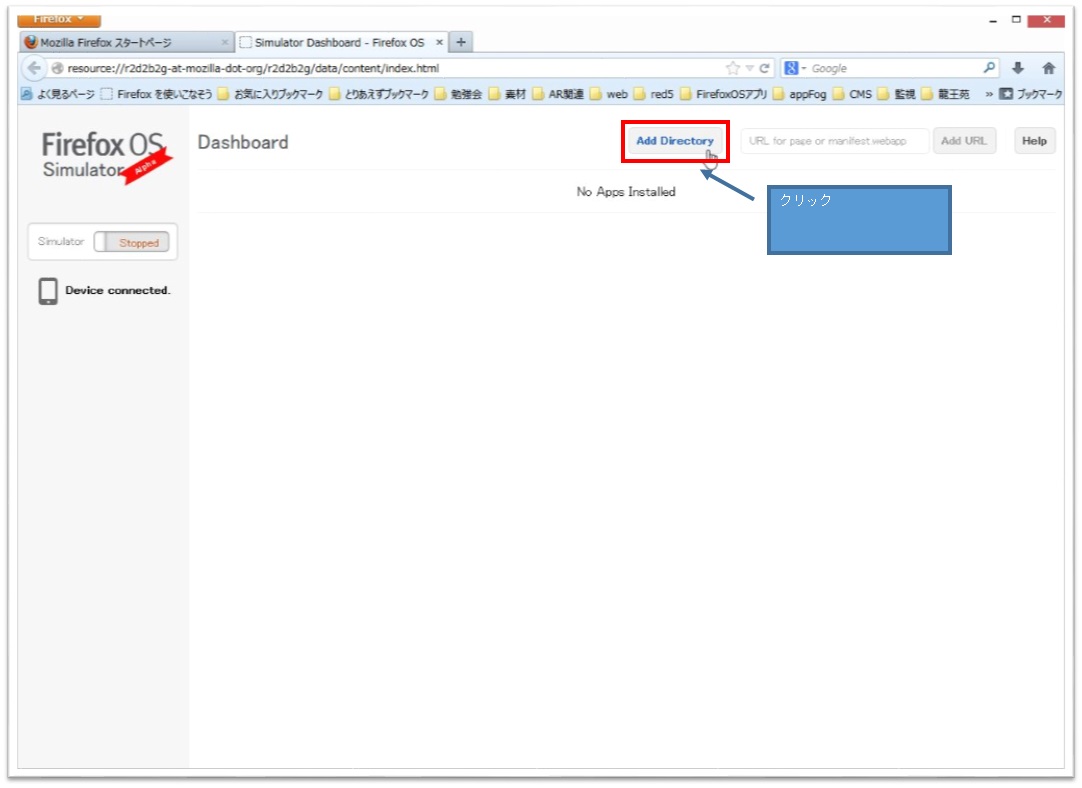Click the Add URL button
Screen dimensions: 1082x788
(x=963, y=141)
